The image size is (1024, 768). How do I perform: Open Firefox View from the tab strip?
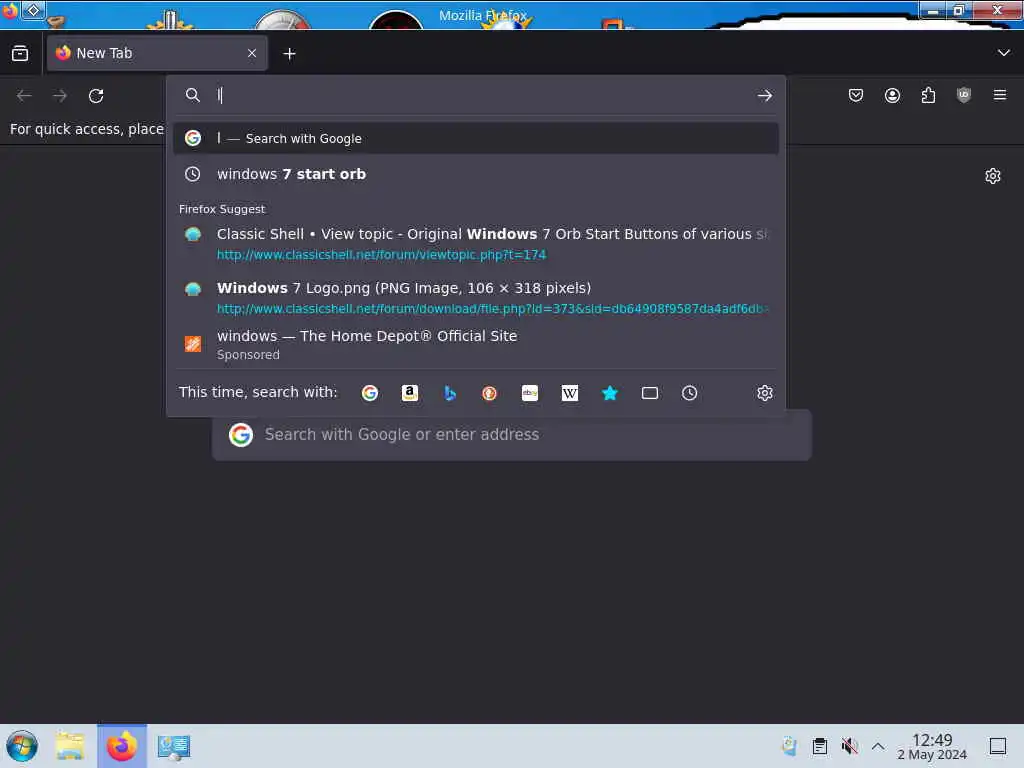point(20,54)
